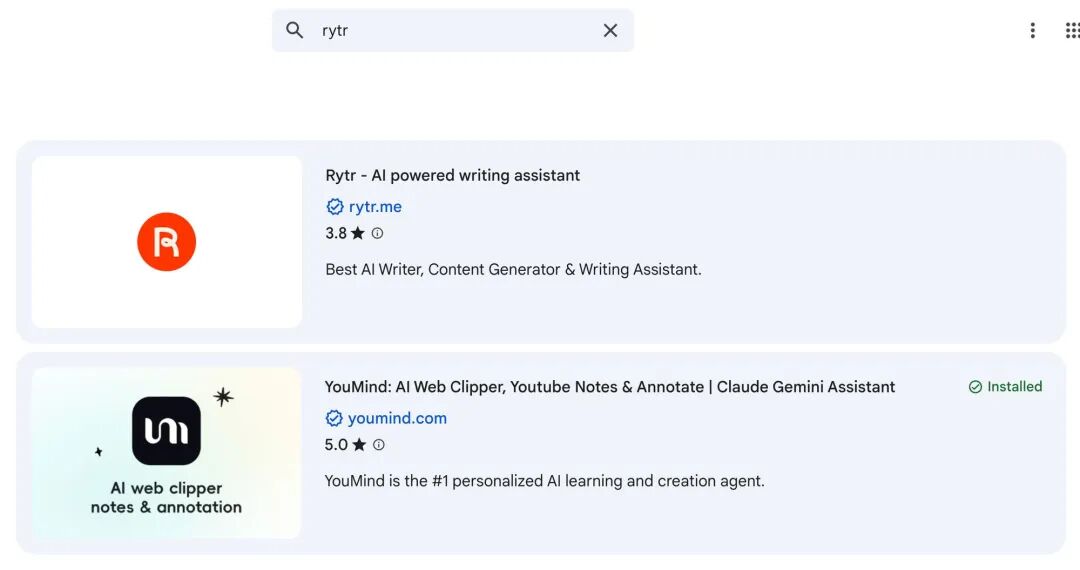Open the YouMind extension thumbnail
Image resolution: width=1080 pixels, height=570 pixels.
[166, 453]
